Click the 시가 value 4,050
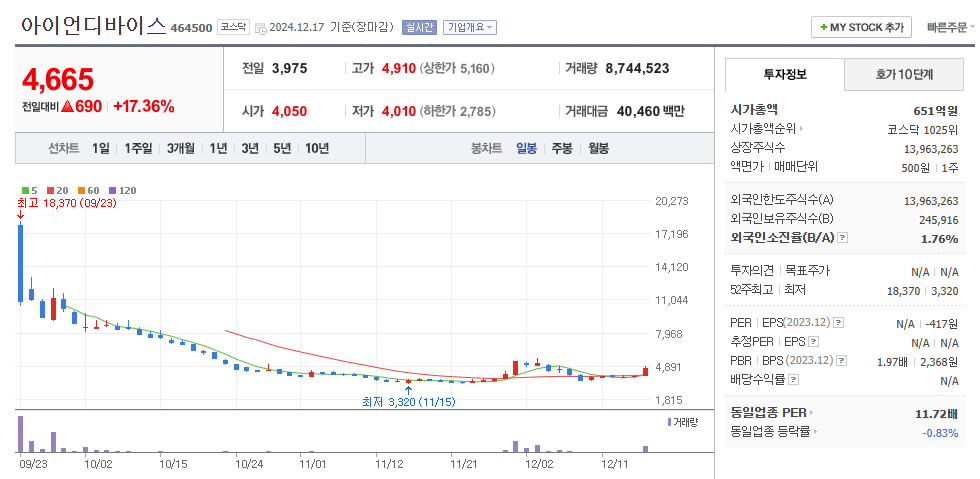The height and width of the screenshot is (479, 980). point(289,112)
